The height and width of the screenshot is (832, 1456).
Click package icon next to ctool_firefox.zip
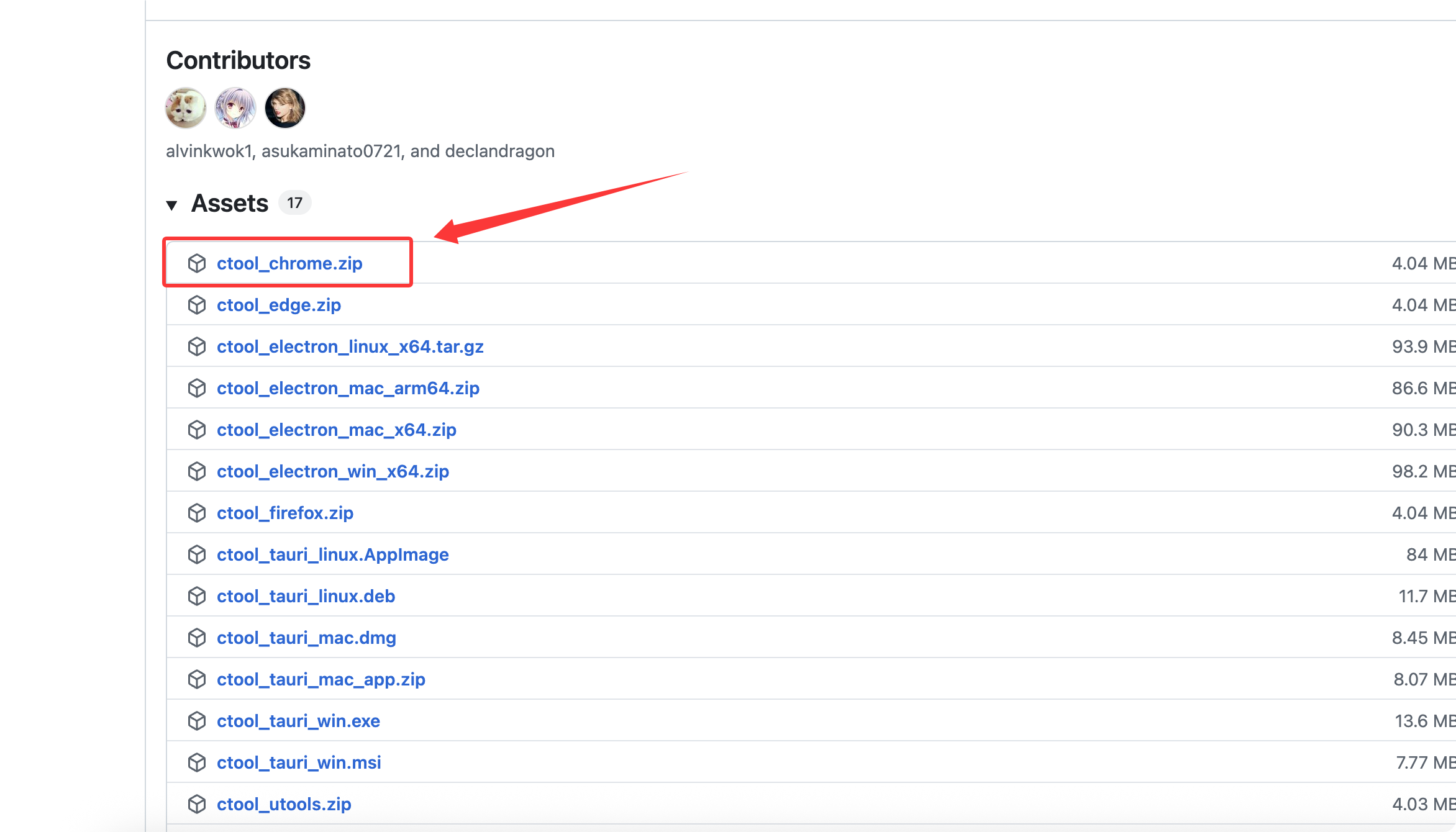(197, 513)
